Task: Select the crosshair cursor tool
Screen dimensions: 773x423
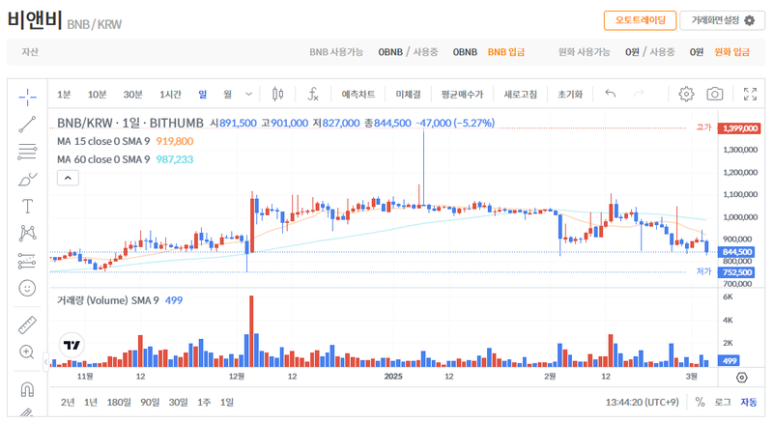Action: coord(27,97)
